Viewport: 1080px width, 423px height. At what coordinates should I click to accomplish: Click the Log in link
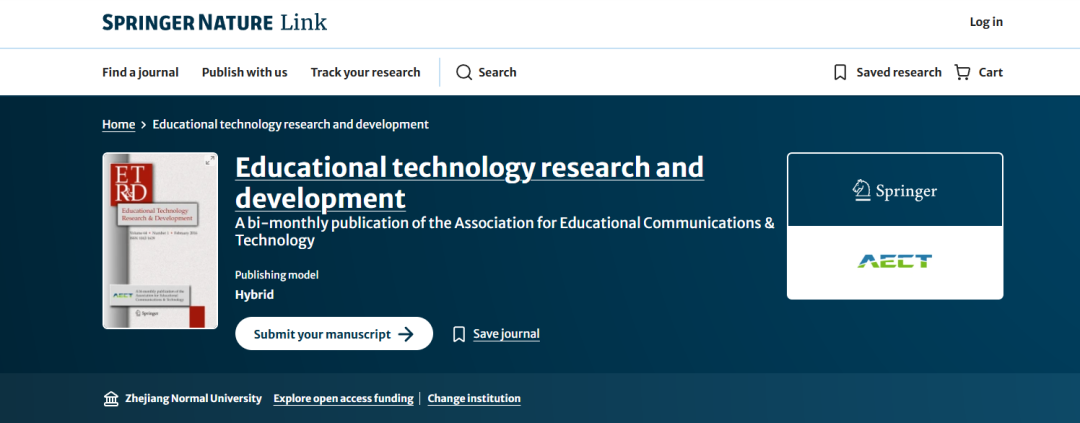[x=986, y=22]
